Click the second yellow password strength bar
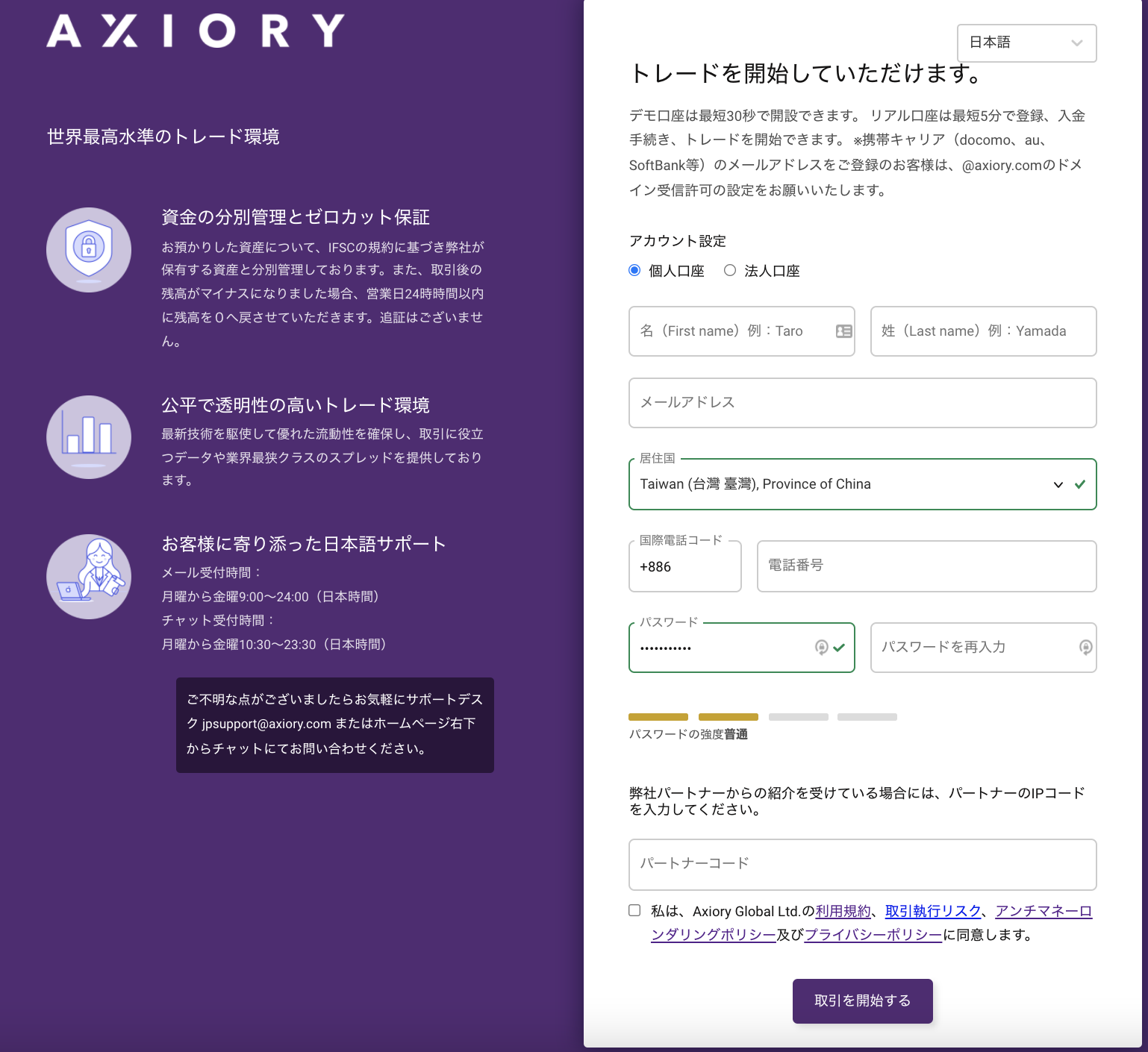This screenshot has height=1052, width=1148. point(729,717)
